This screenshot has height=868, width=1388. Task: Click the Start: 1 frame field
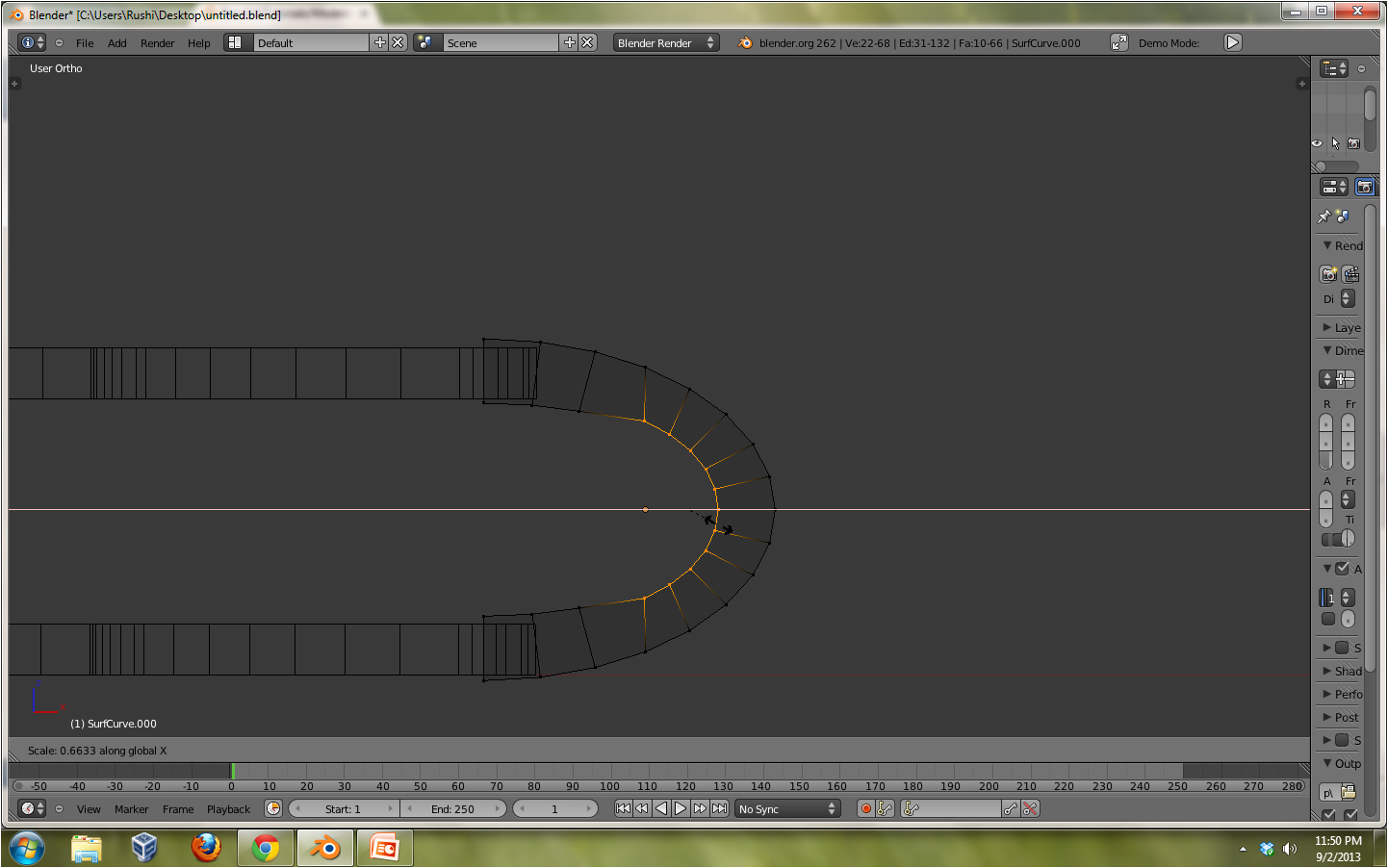pos(344,808)
